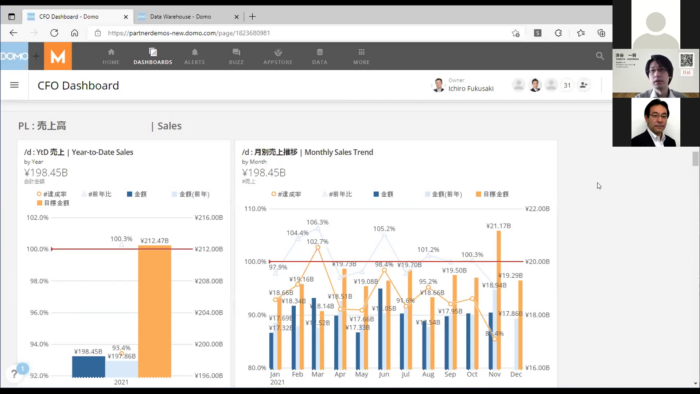Open Data in Domo navigation

click(x=320, y=57)
